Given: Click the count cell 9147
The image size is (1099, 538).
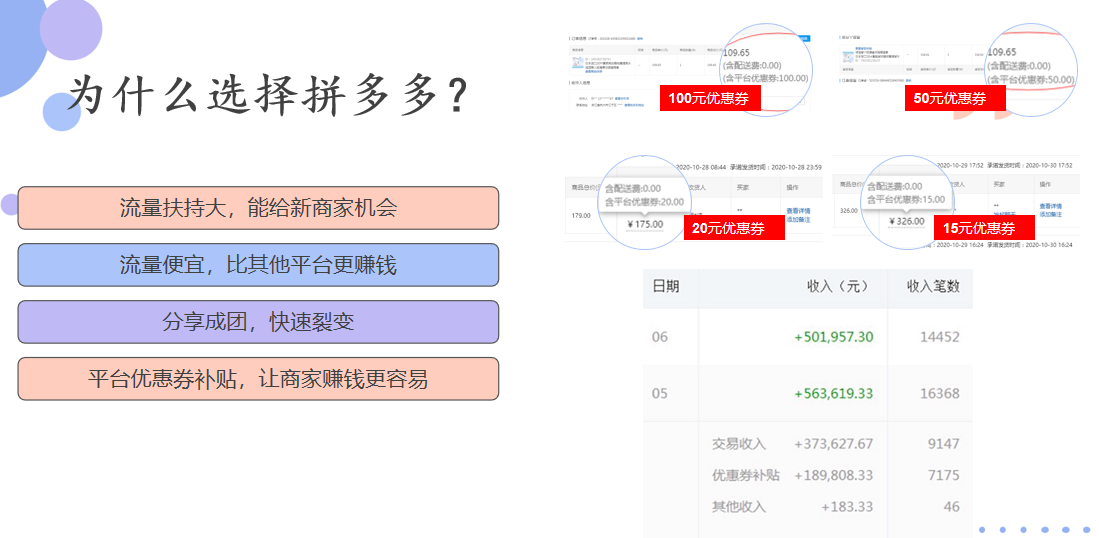Looking at the screenshot, I should click(x=943, y=443).
